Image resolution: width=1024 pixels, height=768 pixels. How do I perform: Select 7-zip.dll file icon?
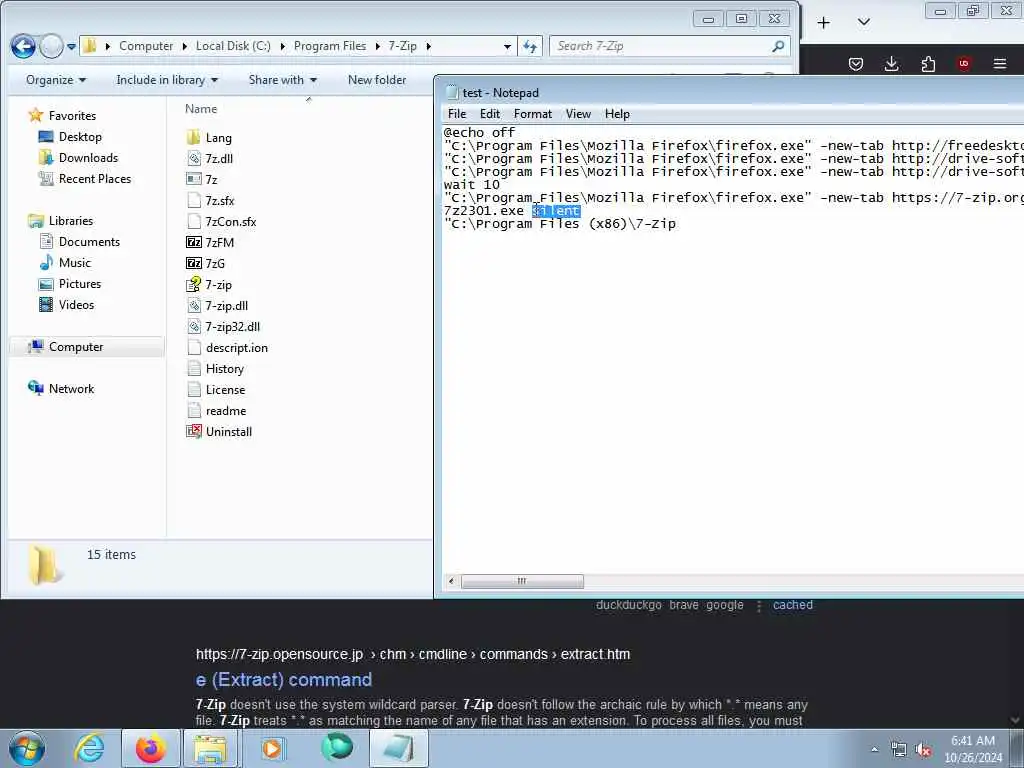193,306
